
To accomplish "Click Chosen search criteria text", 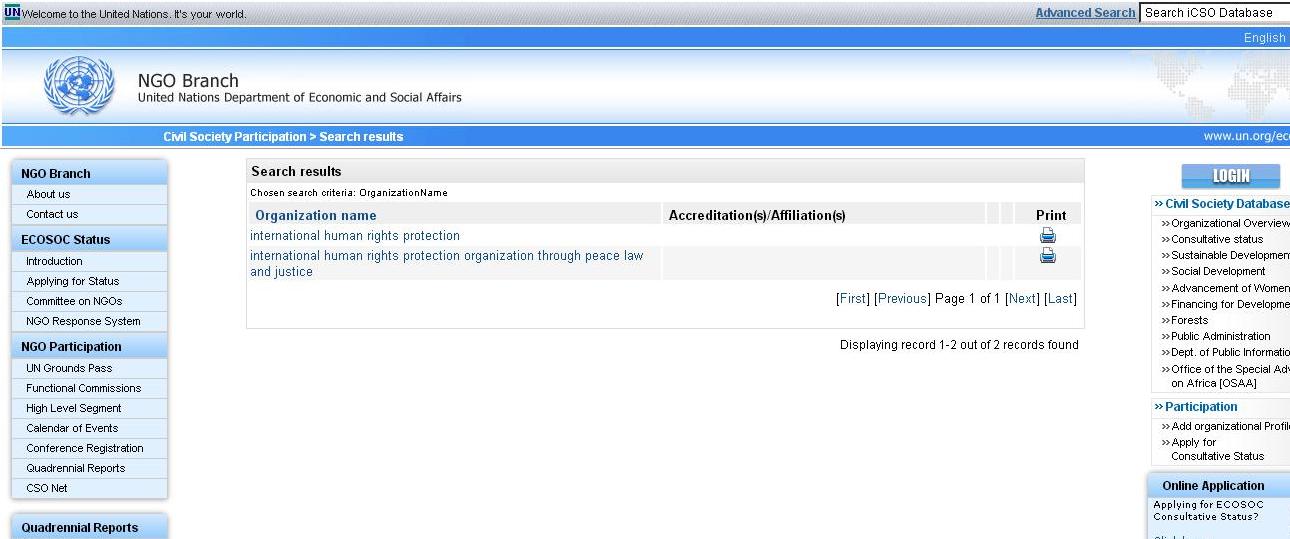I will click(349, 193).
